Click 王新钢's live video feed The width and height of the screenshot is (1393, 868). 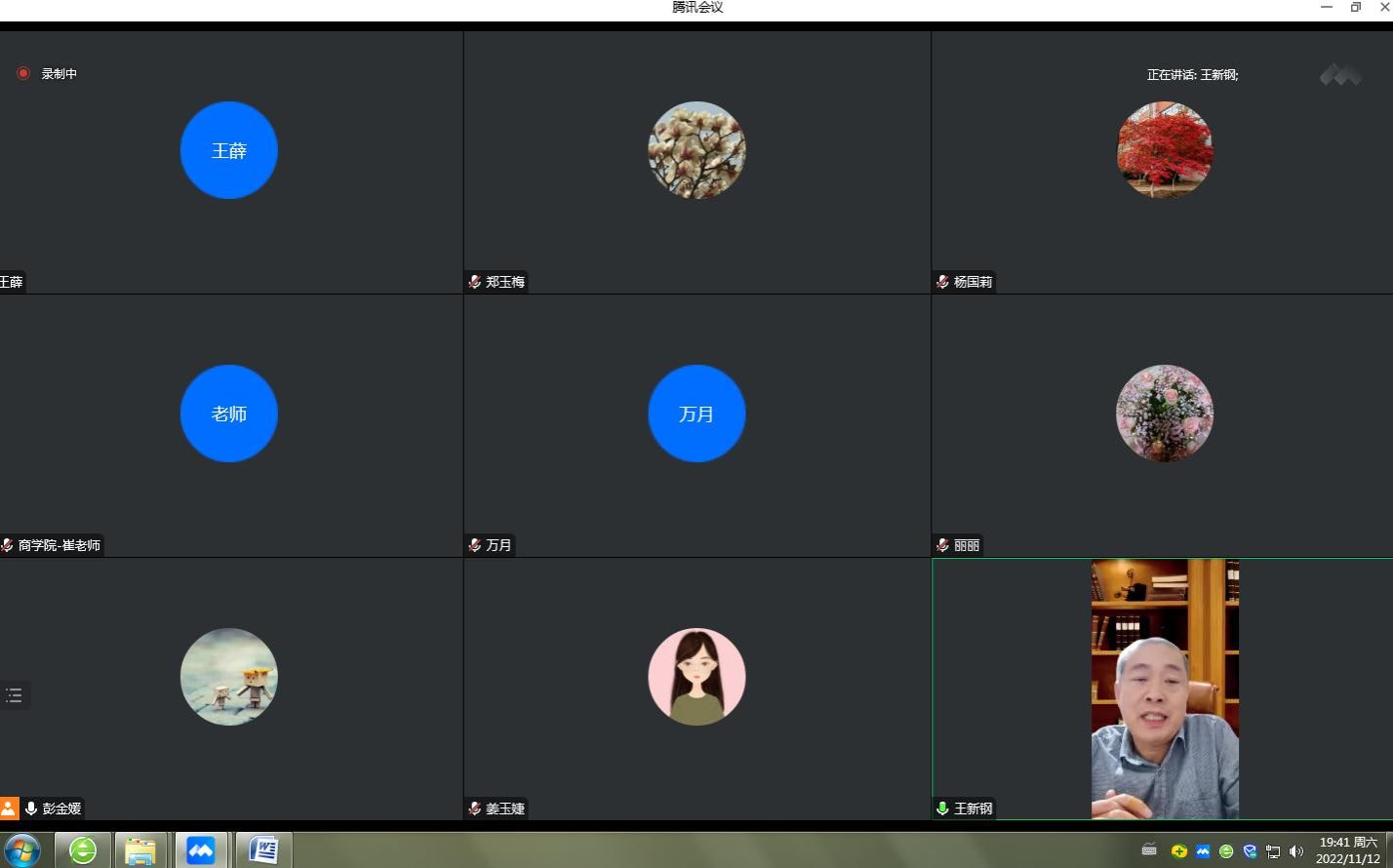point(1165,689)
